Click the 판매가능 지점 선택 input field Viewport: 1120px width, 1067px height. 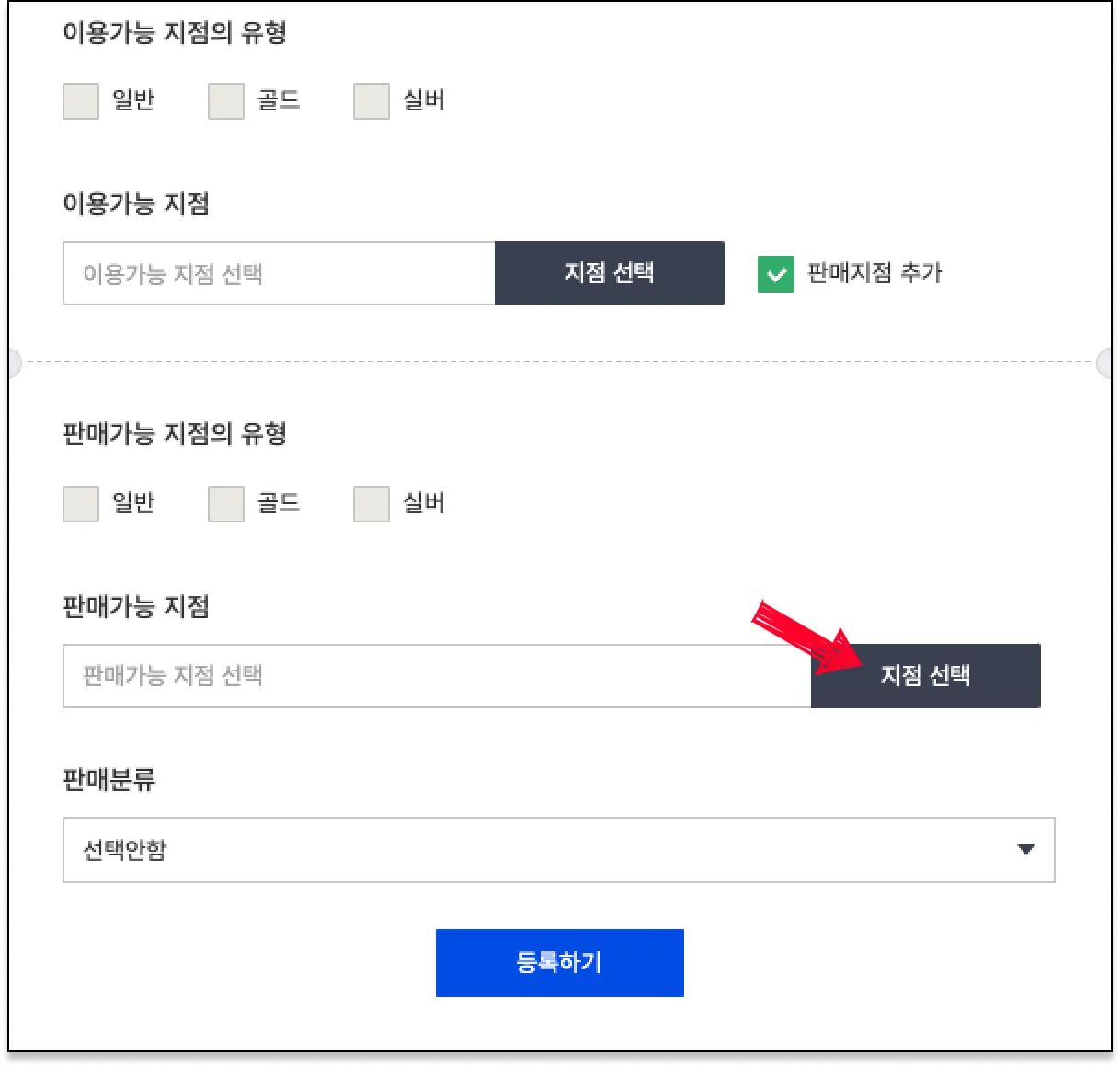point(437,676)
